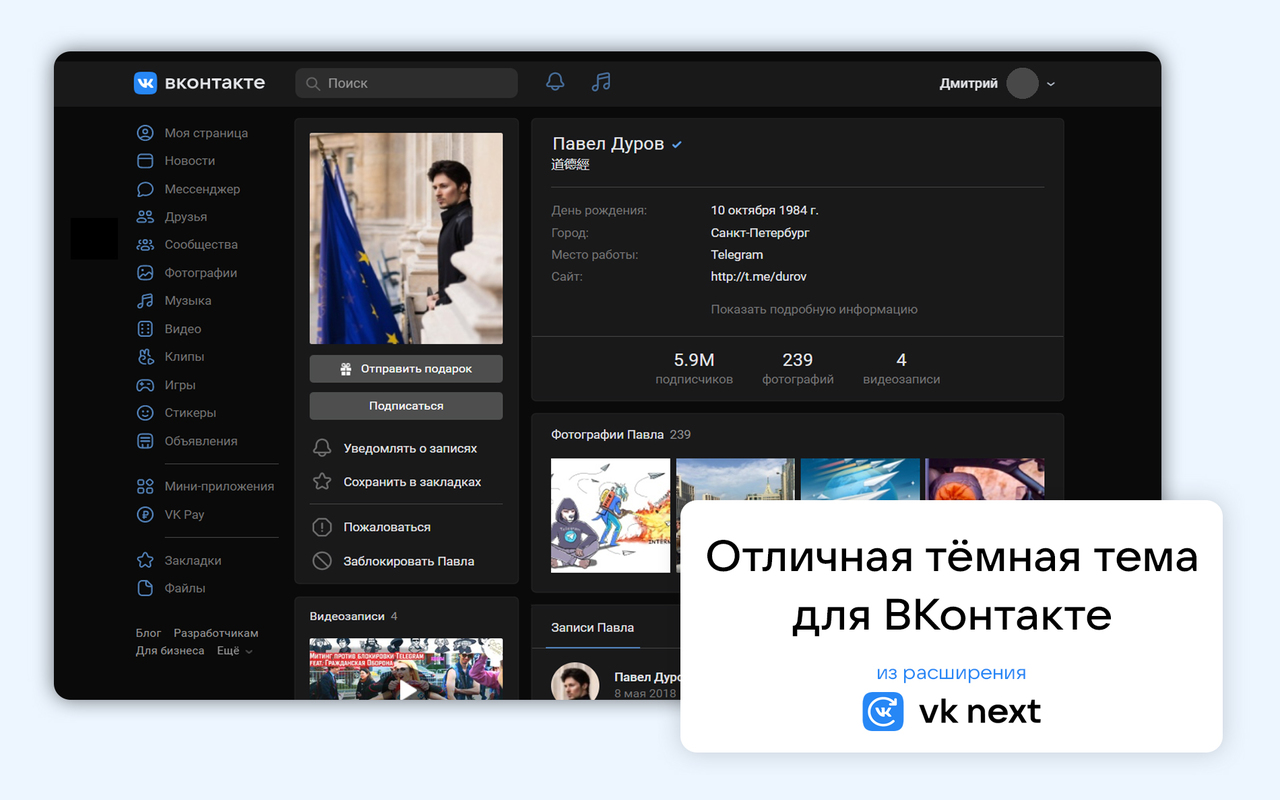
Task: Open Закладки from sidebar
Action: (x=193, y=561)
